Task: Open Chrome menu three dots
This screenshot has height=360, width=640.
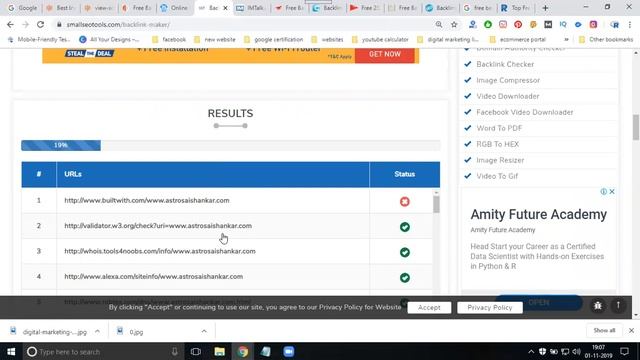Action: pos(631,24)
